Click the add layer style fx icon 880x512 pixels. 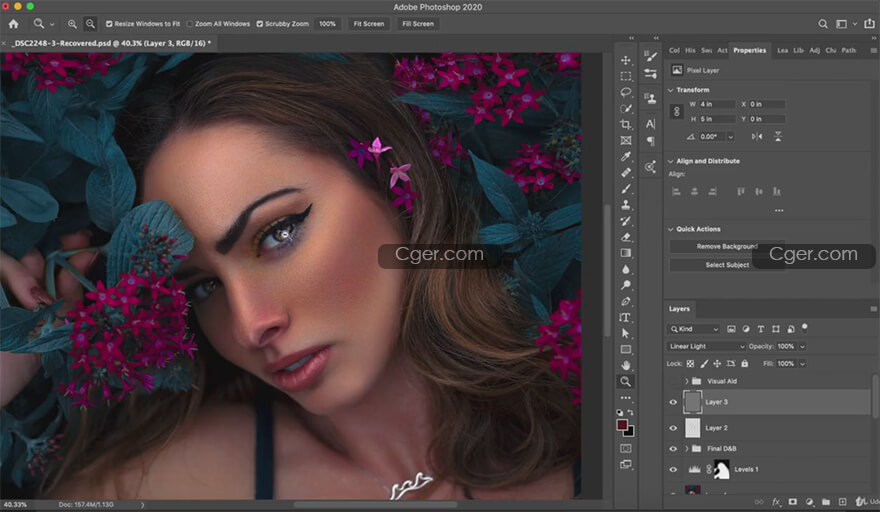775,501
